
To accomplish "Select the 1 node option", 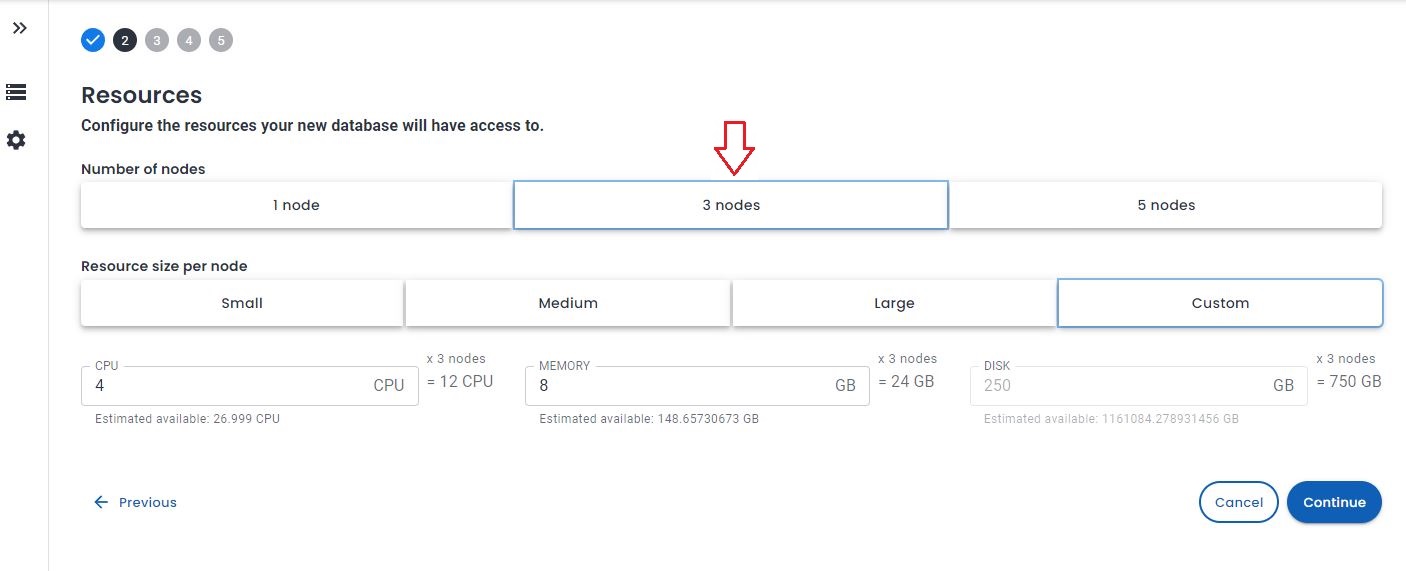I will 296,205.
